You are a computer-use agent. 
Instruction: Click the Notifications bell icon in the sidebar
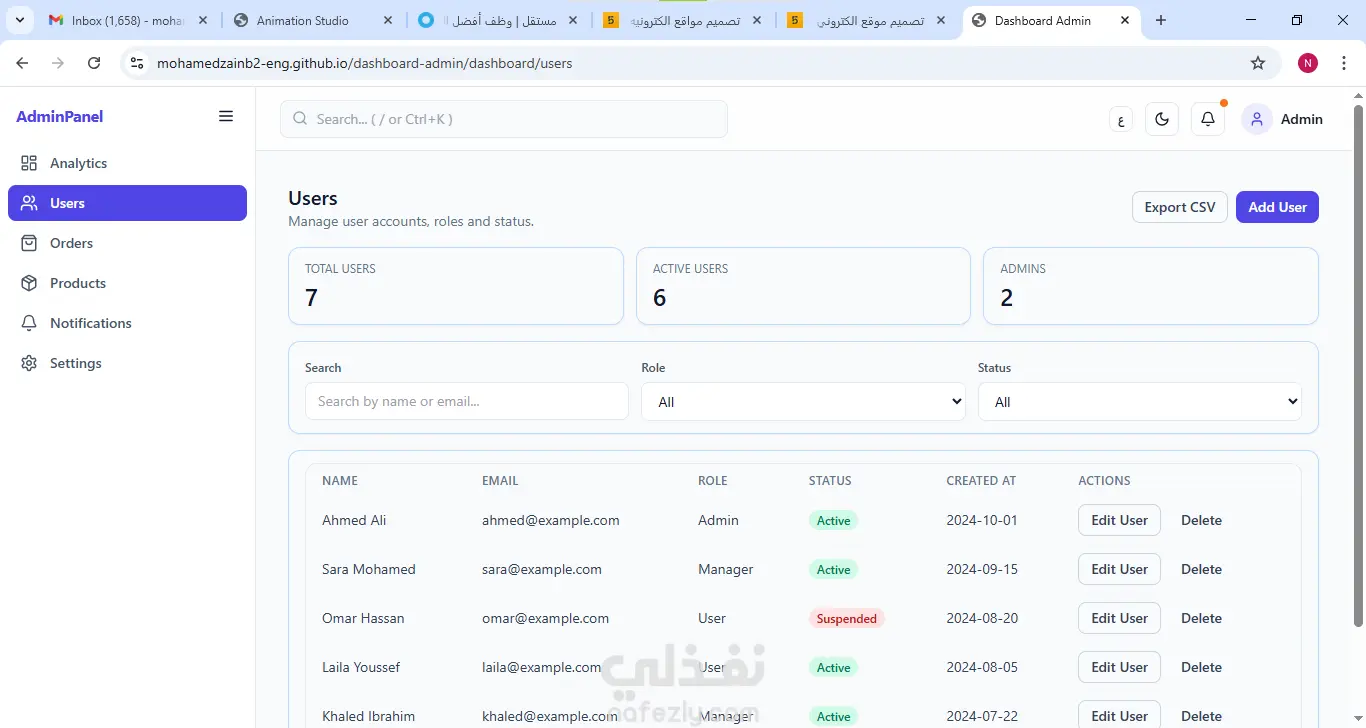tap(29, 323)
